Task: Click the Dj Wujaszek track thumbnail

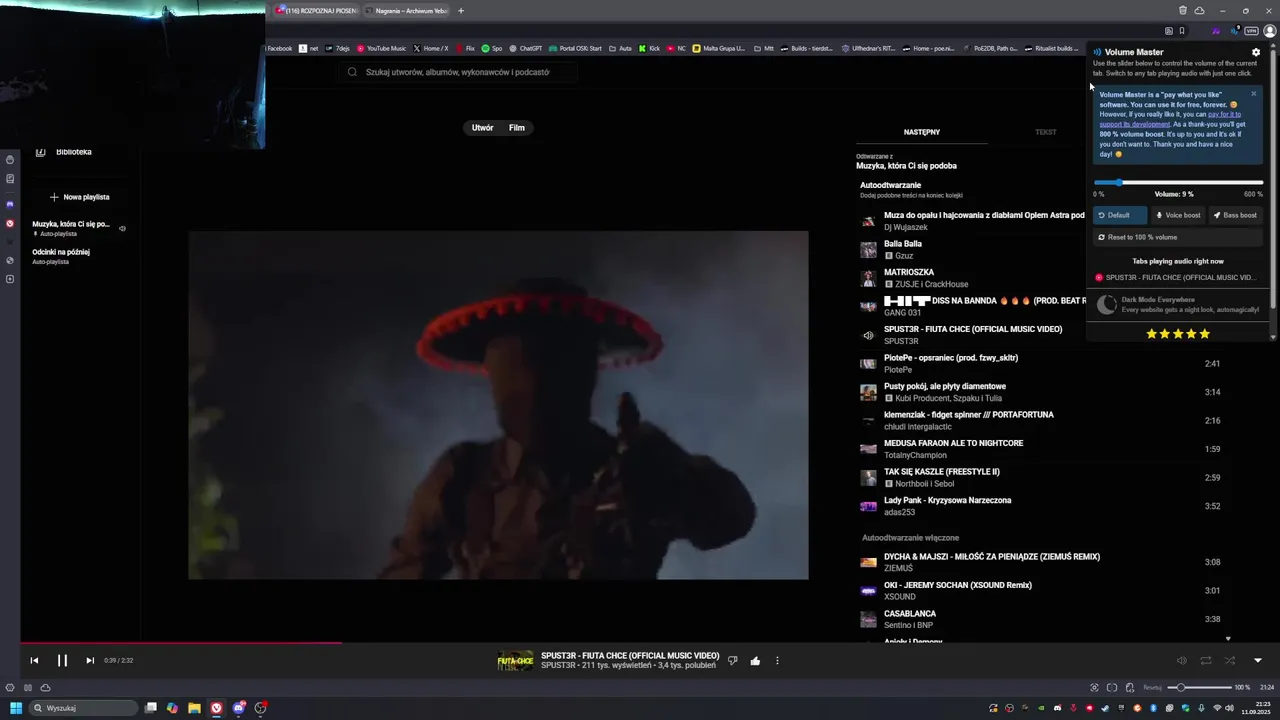Action: [868, 221]
